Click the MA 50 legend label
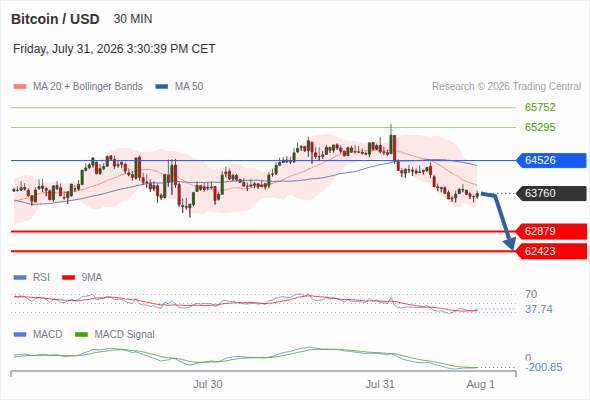This screenshot has width=590, height=400. [189, 87]
